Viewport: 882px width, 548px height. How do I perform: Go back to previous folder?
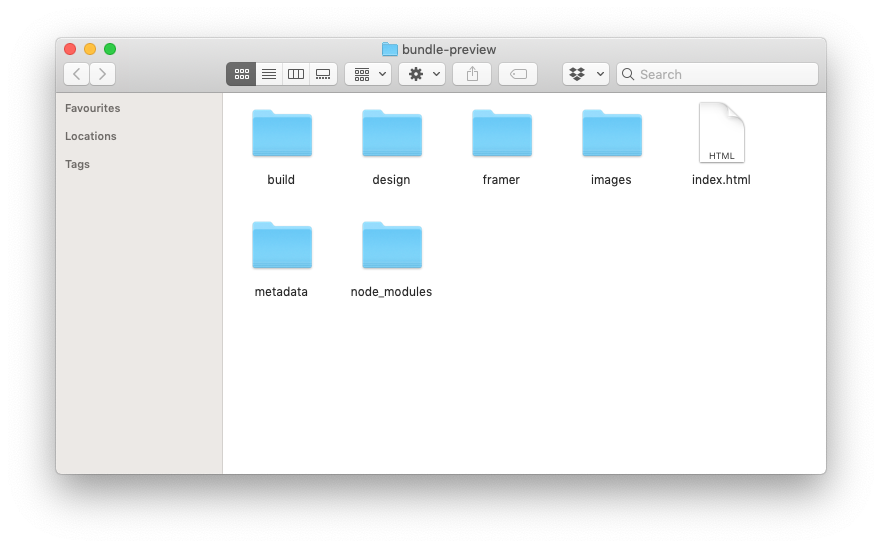(x=77, y=74)
